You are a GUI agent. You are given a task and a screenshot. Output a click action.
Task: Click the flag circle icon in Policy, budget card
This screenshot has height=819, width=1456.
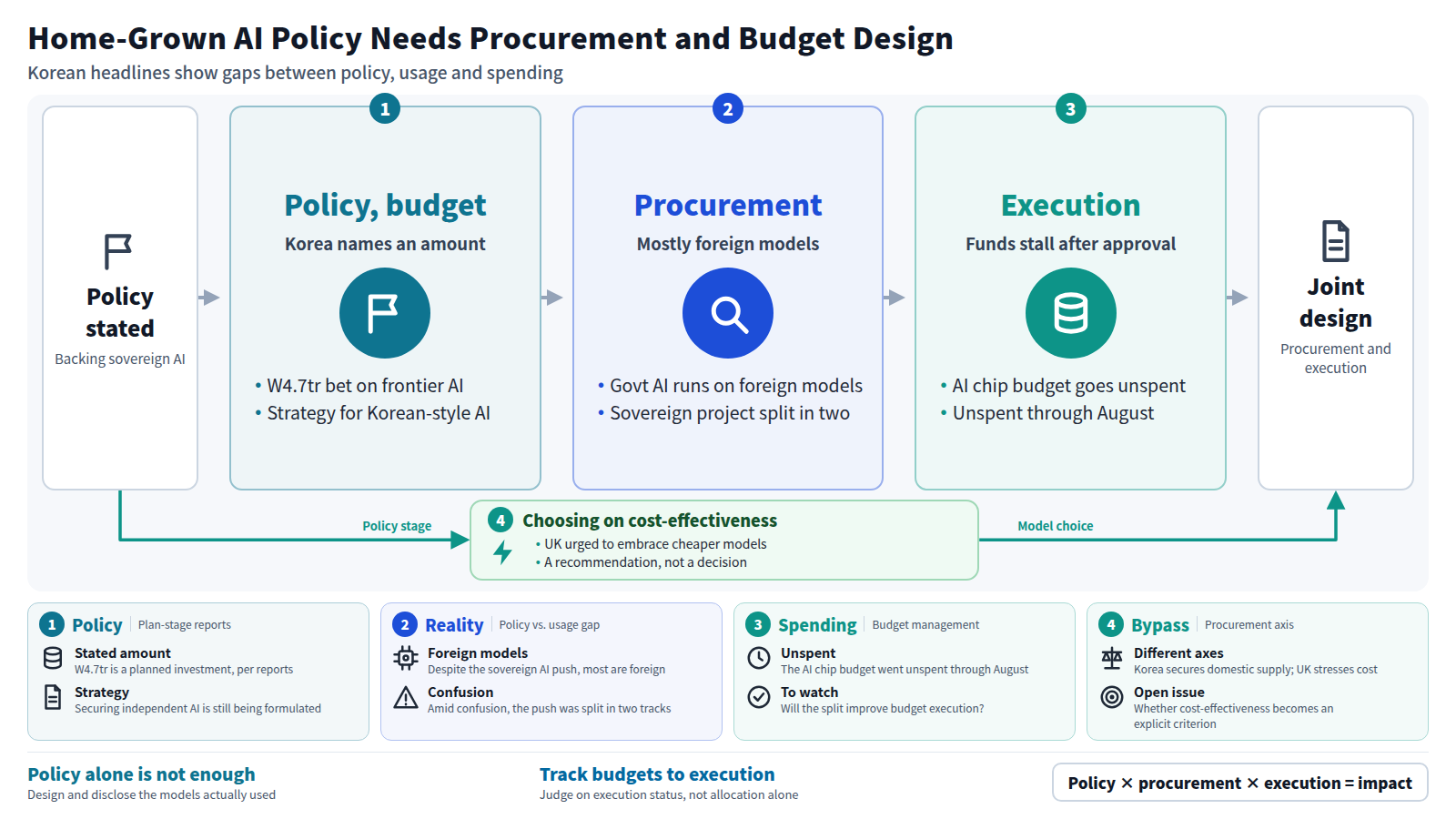[385, 313]
